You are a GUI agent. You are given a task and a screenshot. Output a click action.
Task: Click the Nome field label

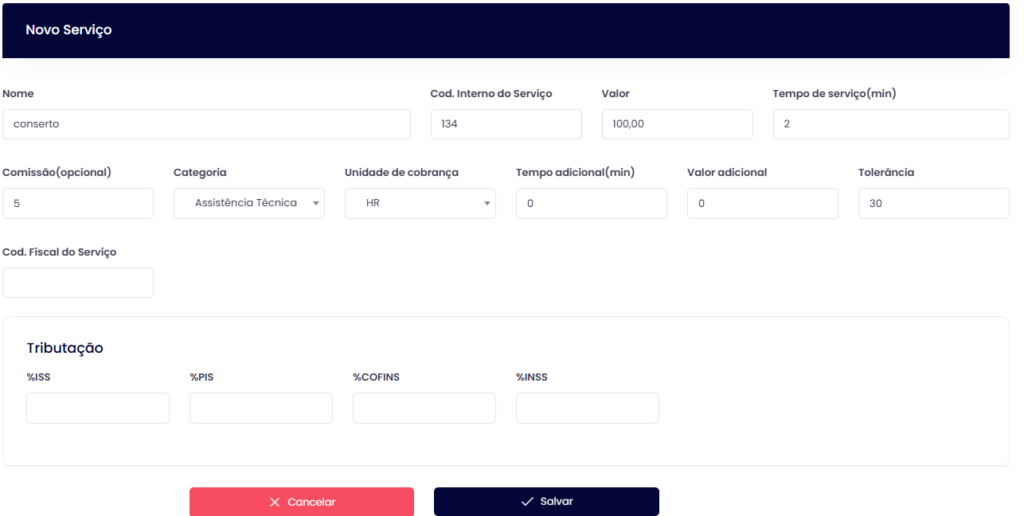[18, 93]
